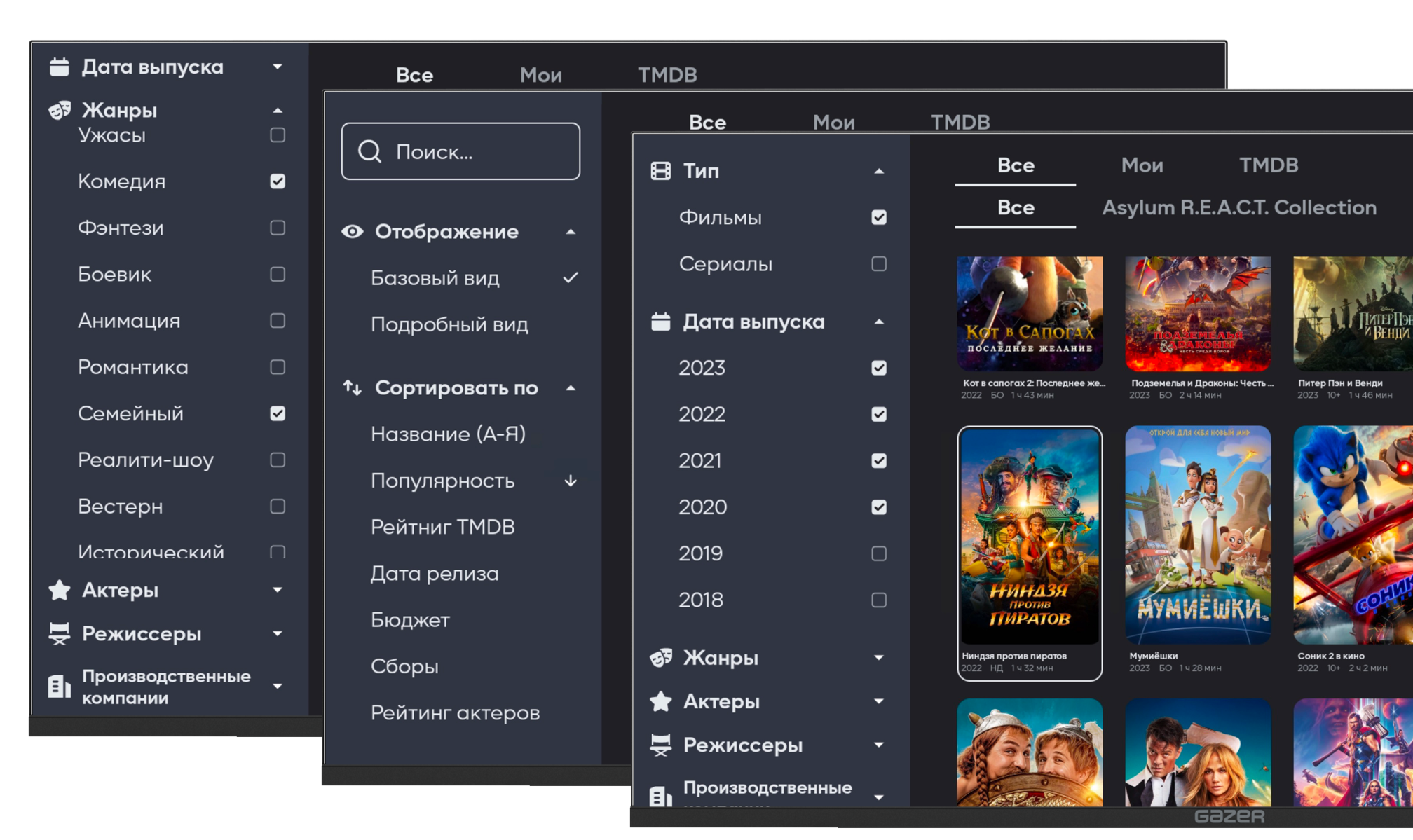The width and height of the screenshot is (1413, 840).
Task: Click the director chair icon beside Режиссеры in the left panel
Action: click(x=60, y=633)
